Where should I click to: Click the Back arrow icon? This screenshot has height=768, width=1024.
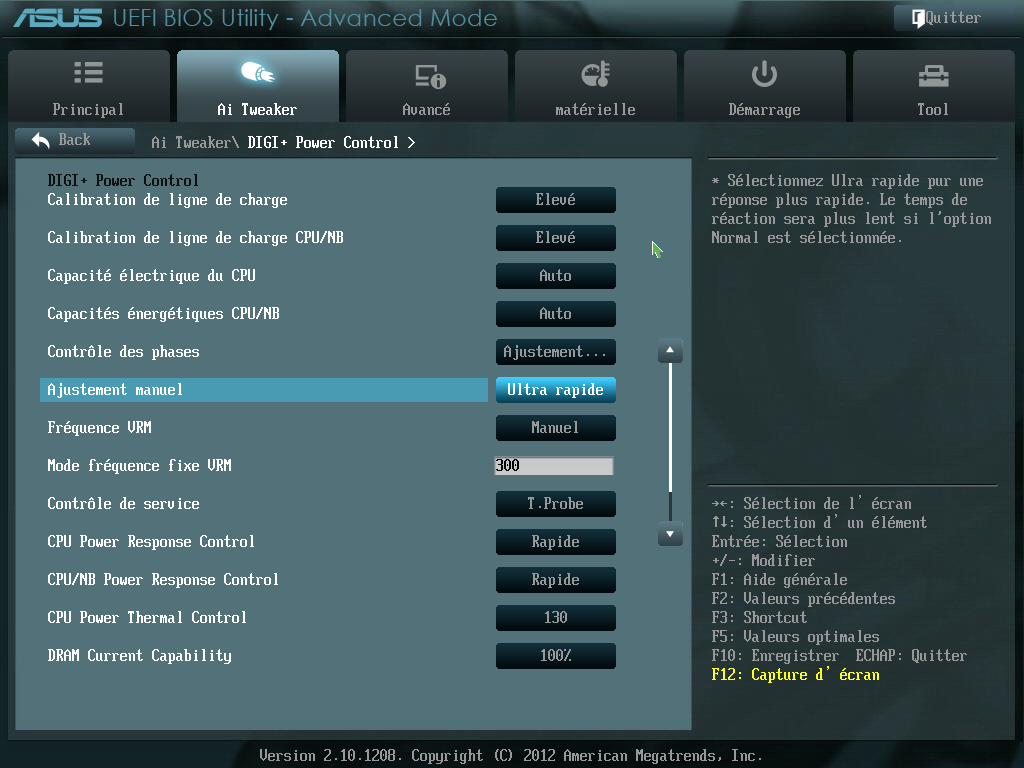pyautogui.click(x=40, y=140)
